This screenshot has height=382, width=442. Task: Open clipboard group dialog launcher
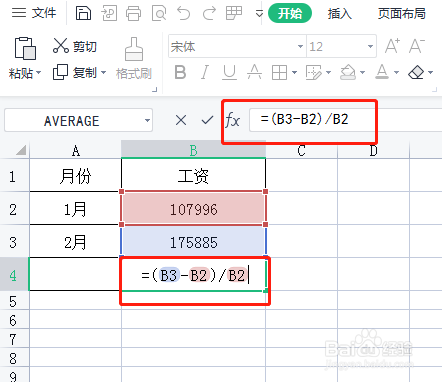[154, 89]
